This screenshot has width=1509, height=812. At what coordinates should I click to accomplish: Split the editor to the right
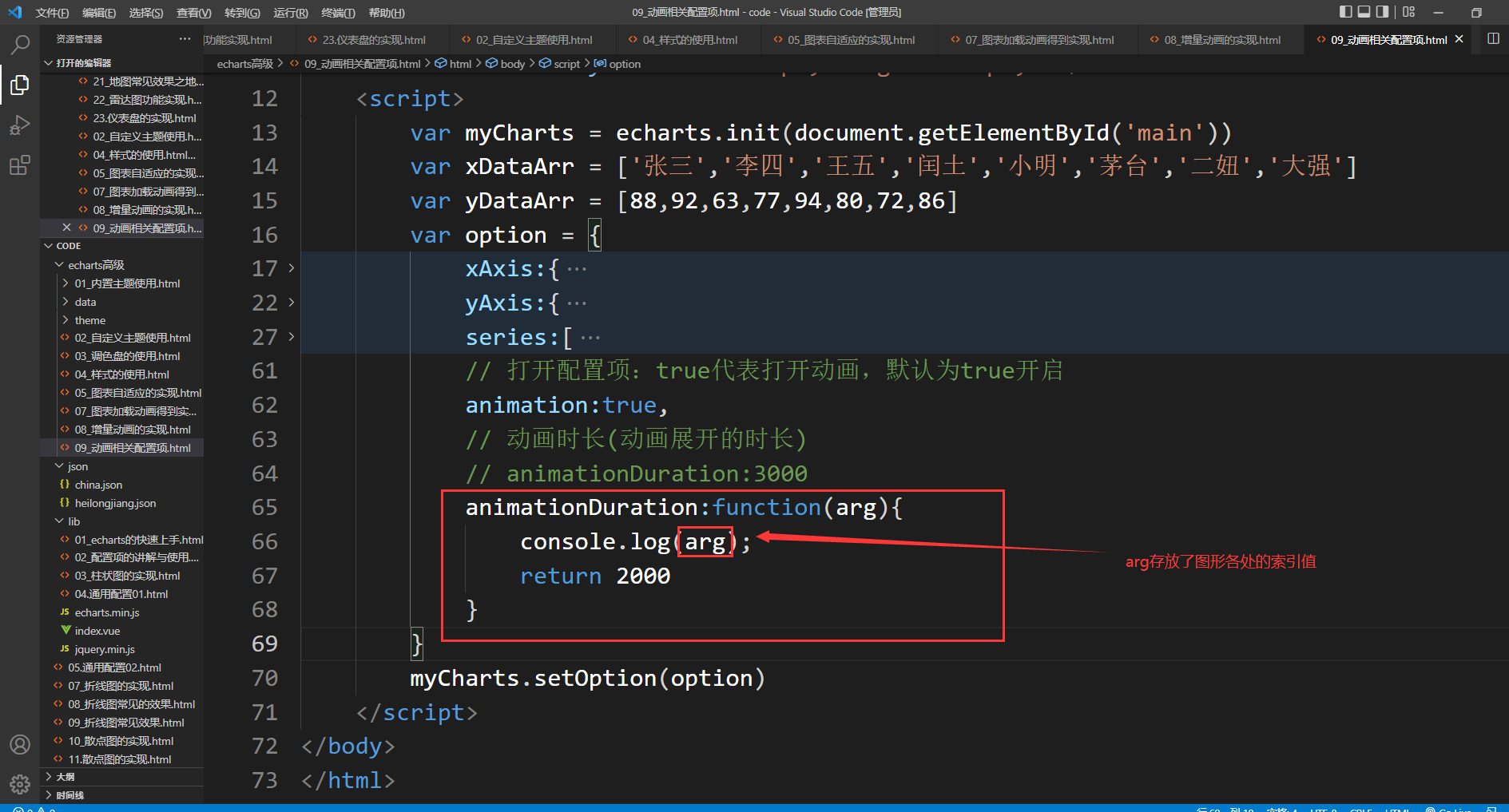1493,38
